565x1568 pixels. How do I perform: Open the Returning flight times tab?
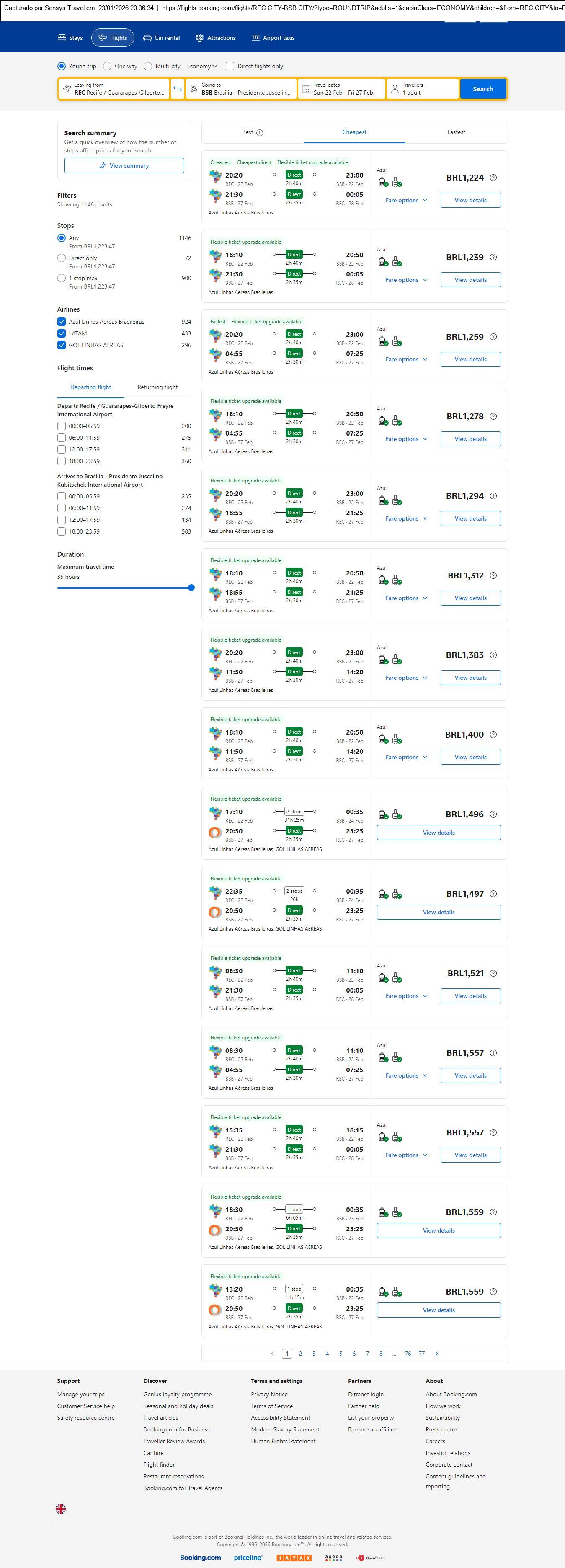157,387
